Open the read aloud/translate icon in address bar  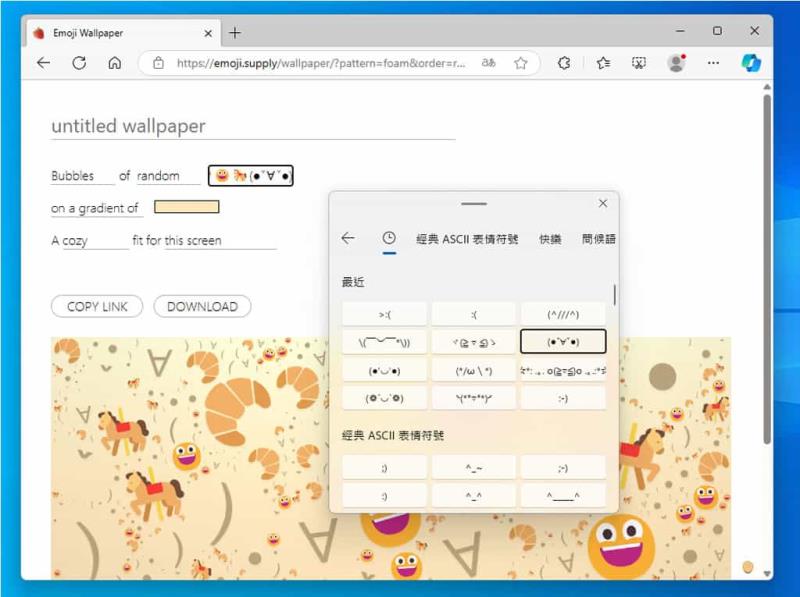coord(488,63)
